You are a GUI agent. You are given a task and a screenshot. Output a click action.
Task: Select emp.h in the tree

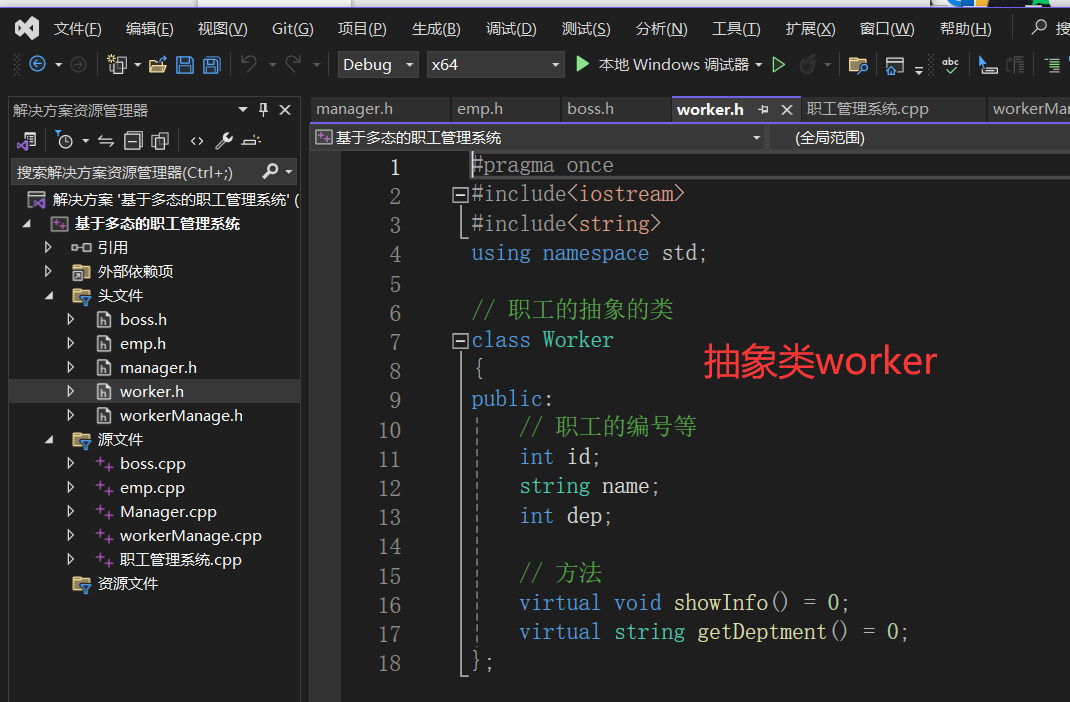[143, 343]
